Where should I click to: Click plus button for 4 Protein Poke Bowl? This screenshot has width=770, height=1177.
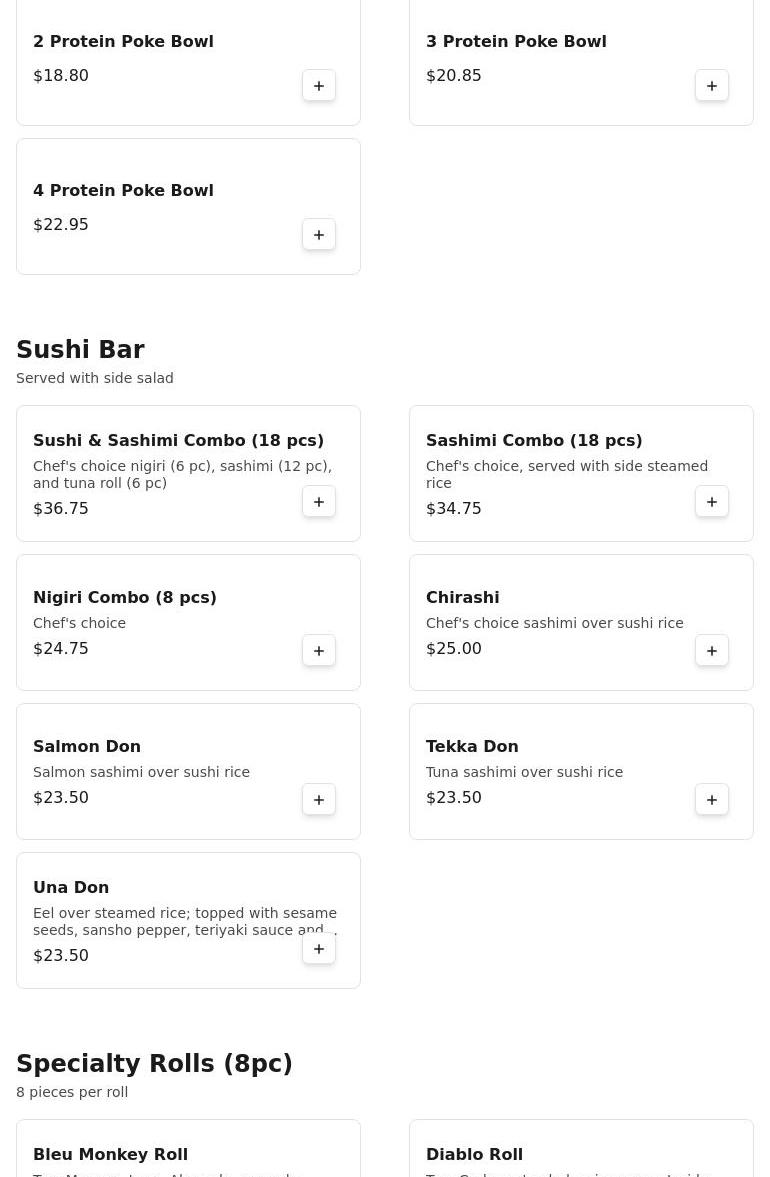point(319,235)
